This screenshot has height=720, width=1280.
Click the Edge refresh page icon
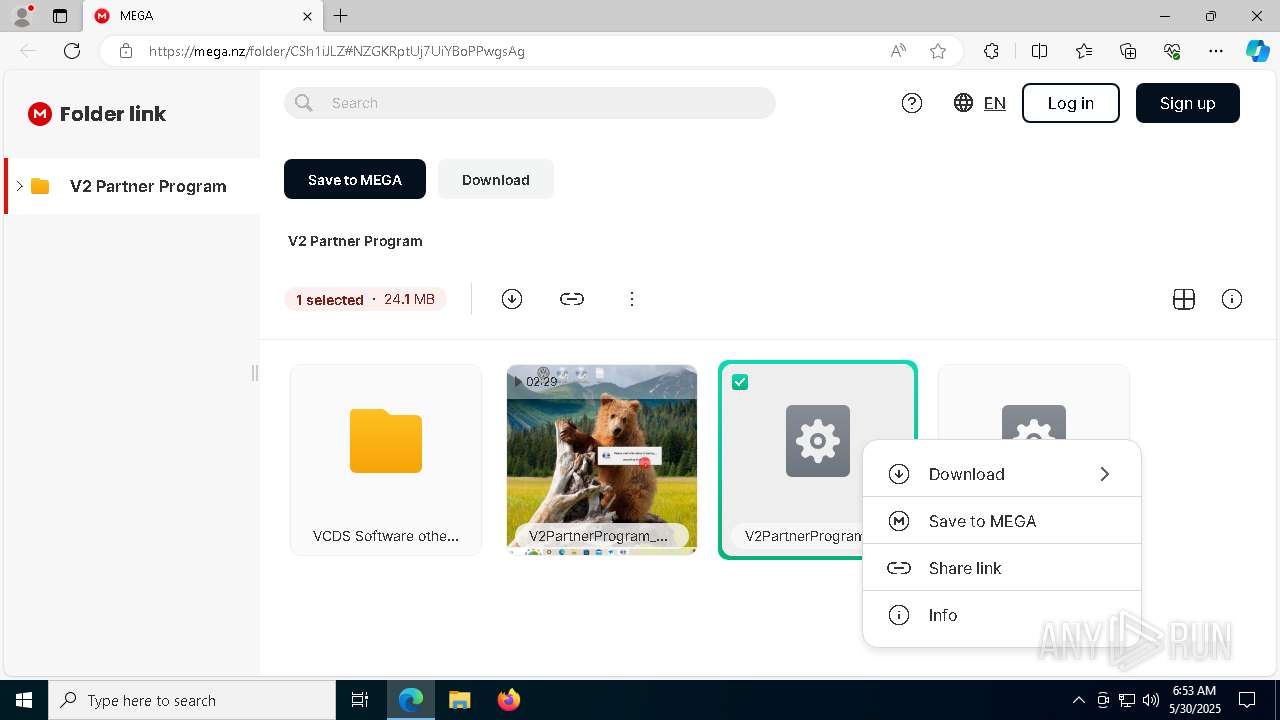(72, 51)
